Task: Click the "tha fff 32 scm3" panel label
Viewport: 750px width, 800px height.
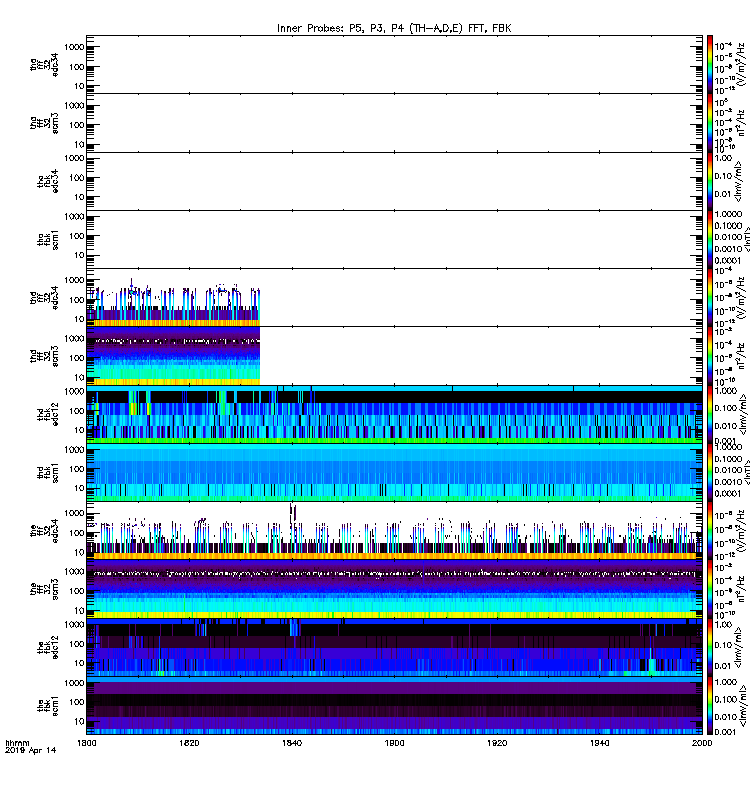Action: [x=44, y=123]
